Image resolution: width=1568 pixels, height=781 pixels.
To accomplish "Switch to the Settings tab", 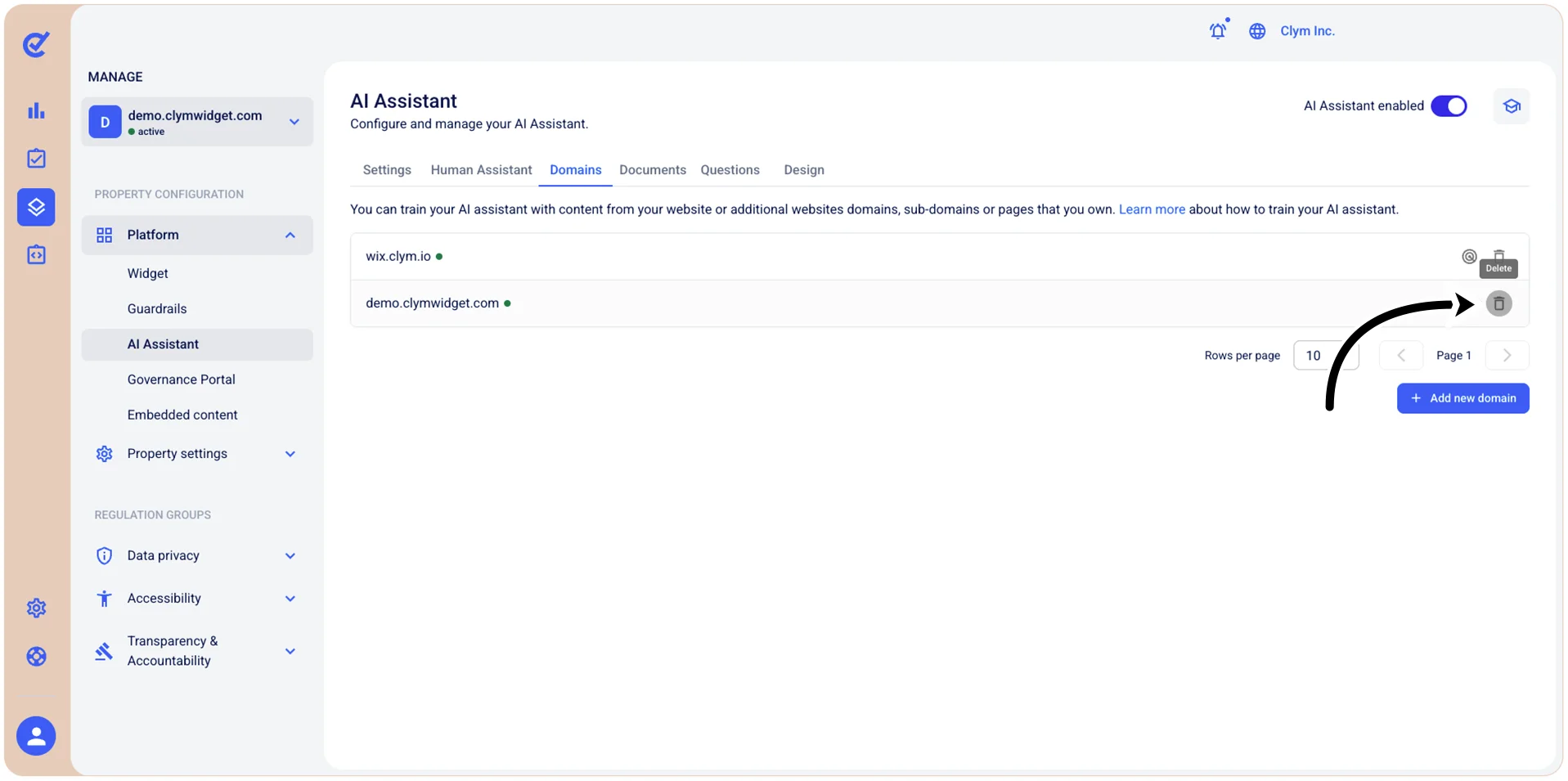I will click(x=387, y=170).
